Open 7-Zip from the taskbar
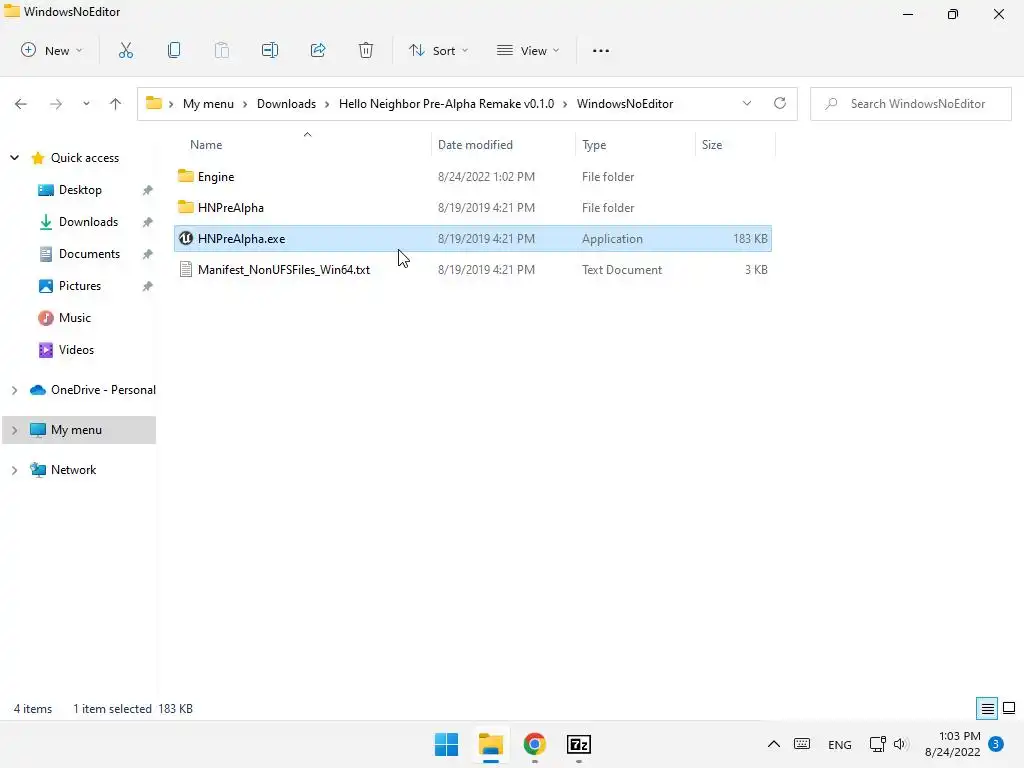 [579, 744]
